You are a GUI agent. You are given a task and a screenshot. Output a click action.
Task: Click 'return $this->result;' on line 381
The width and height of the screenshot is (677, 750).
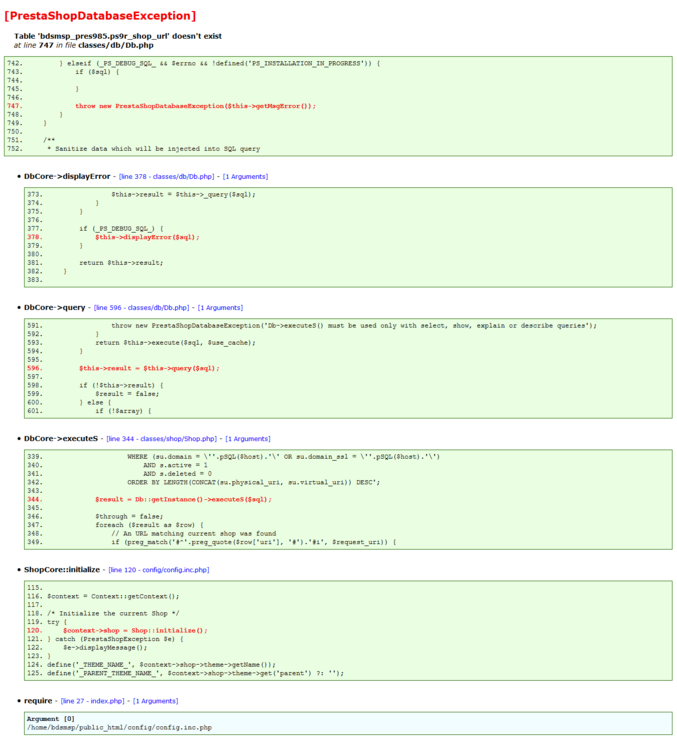tap(121, 263)
